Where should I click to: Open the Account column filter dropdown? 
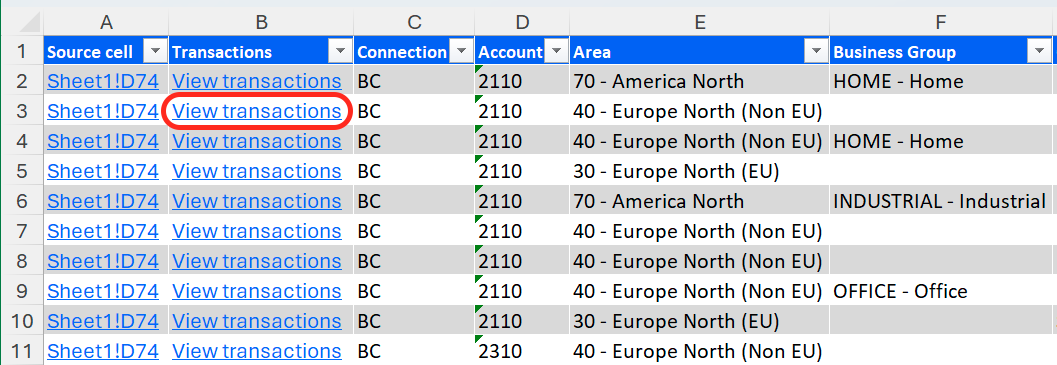(557, 52)
